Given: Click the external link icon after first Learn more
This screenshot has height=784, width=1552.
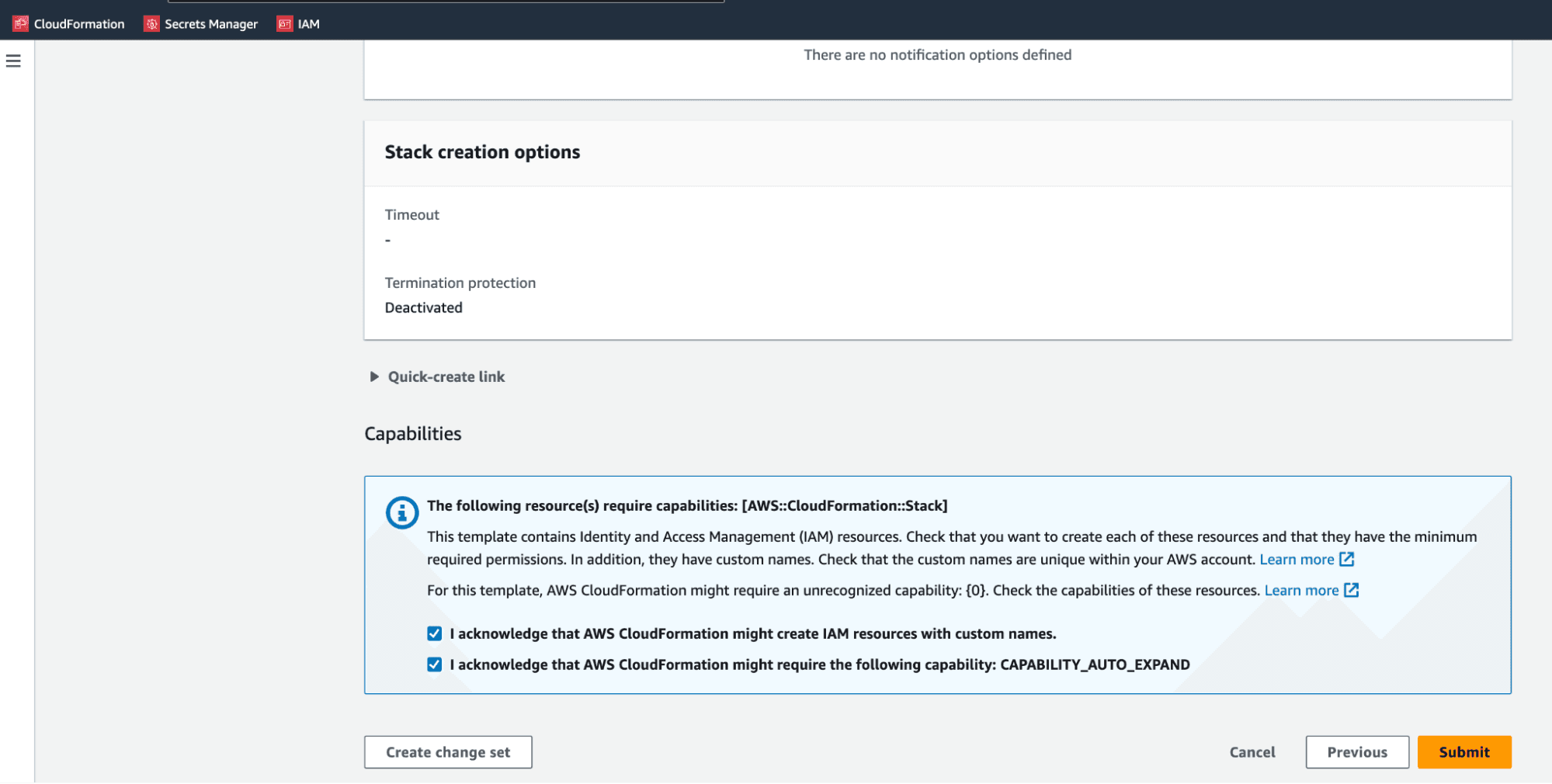Looking at the screenshot, I should pos(1348,559).
